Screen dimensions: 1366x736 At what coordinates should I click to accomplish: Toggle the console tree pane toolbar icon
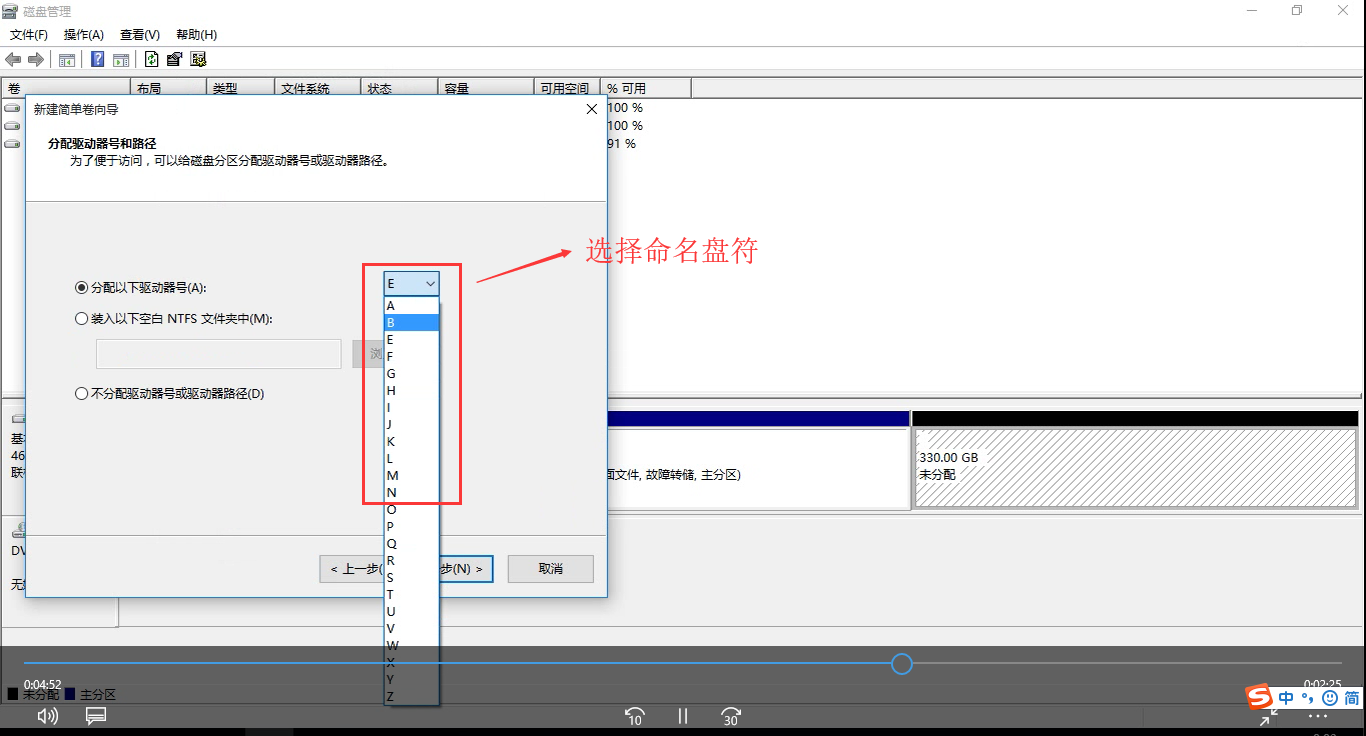(67, 59)
